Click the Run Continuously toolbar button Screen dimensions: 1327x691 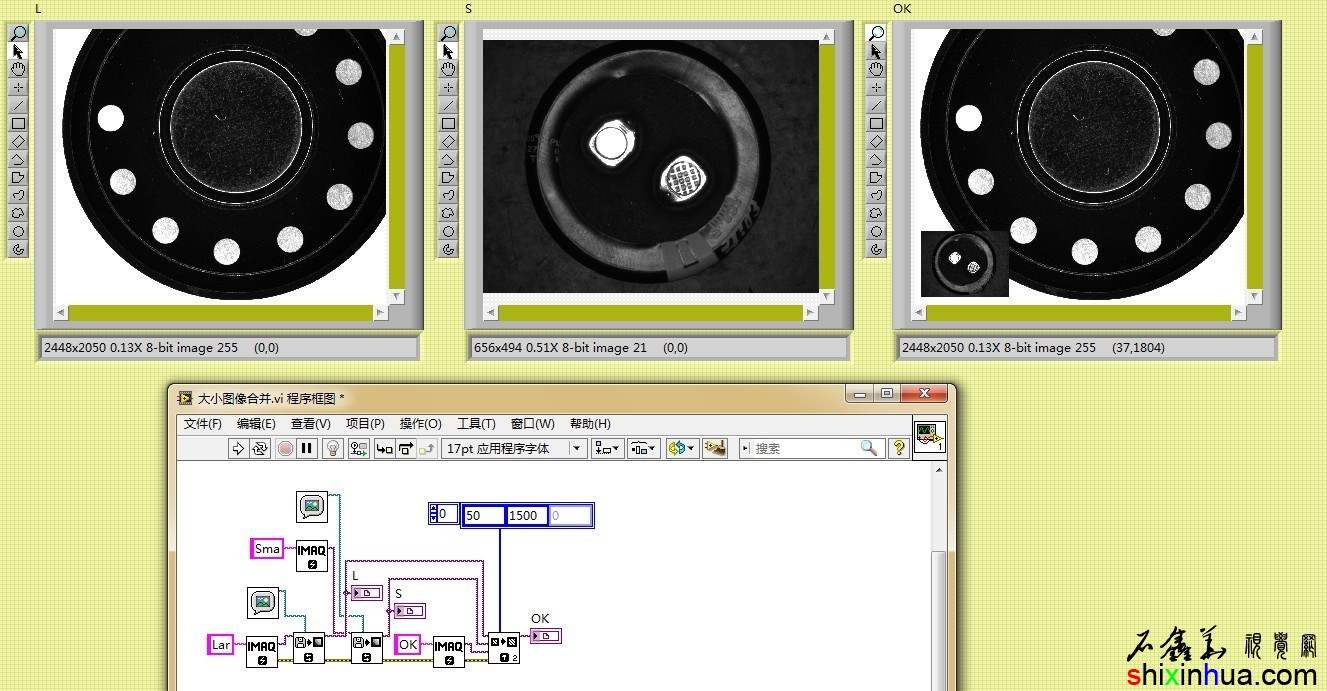pos(261,449)
